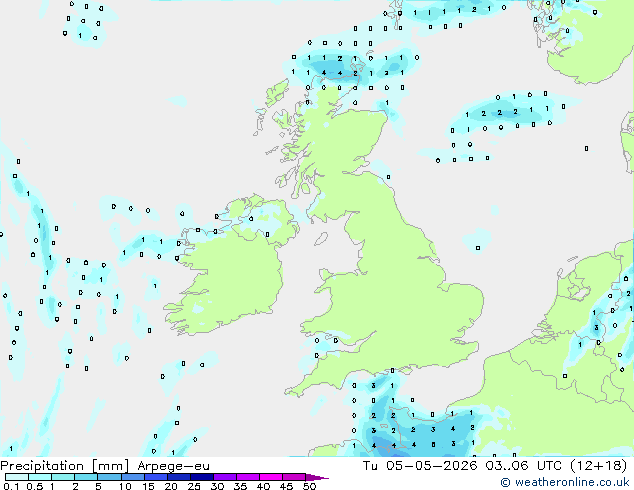Click the '[mm]' unit label

coord(110,466)
